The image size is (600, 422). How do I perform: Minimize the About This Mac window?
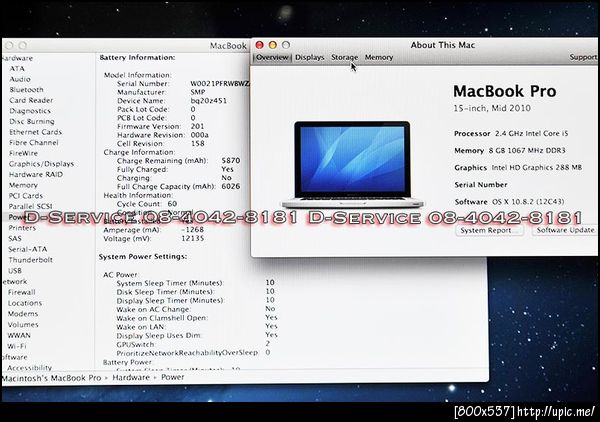(273, 45)
